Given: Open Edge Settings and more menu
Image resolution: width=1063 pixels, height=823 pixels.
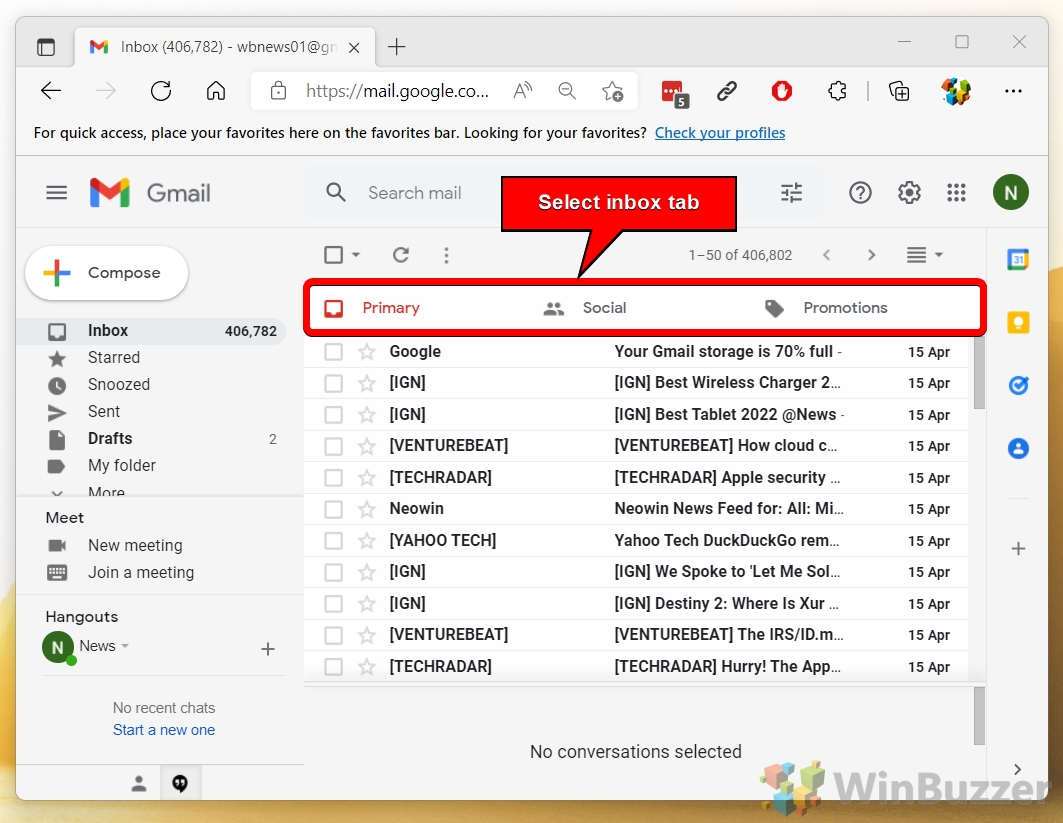Looking at the screenshot, I should [x=1013, y=91].
